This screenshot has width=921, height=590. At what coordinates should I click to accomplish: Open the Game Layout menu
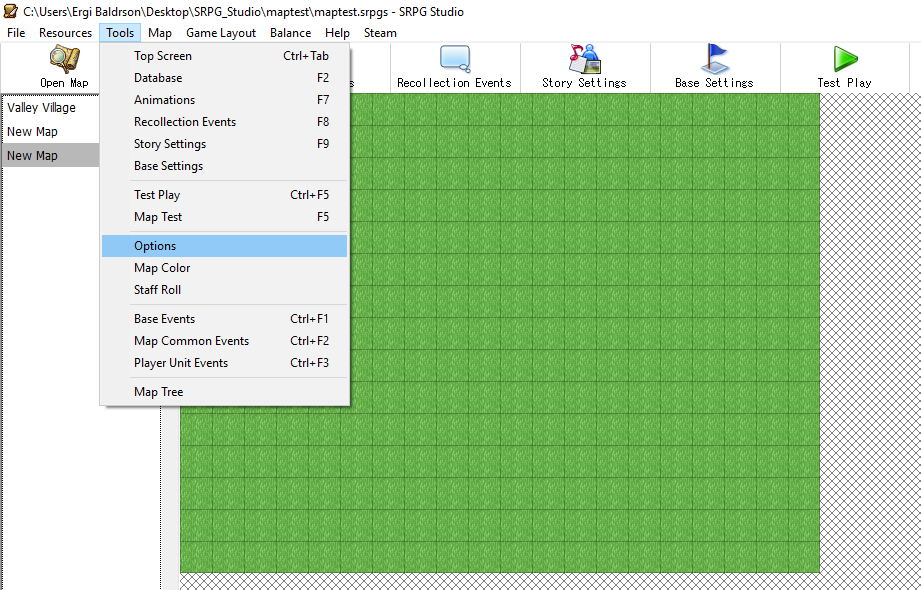[220, 32]
